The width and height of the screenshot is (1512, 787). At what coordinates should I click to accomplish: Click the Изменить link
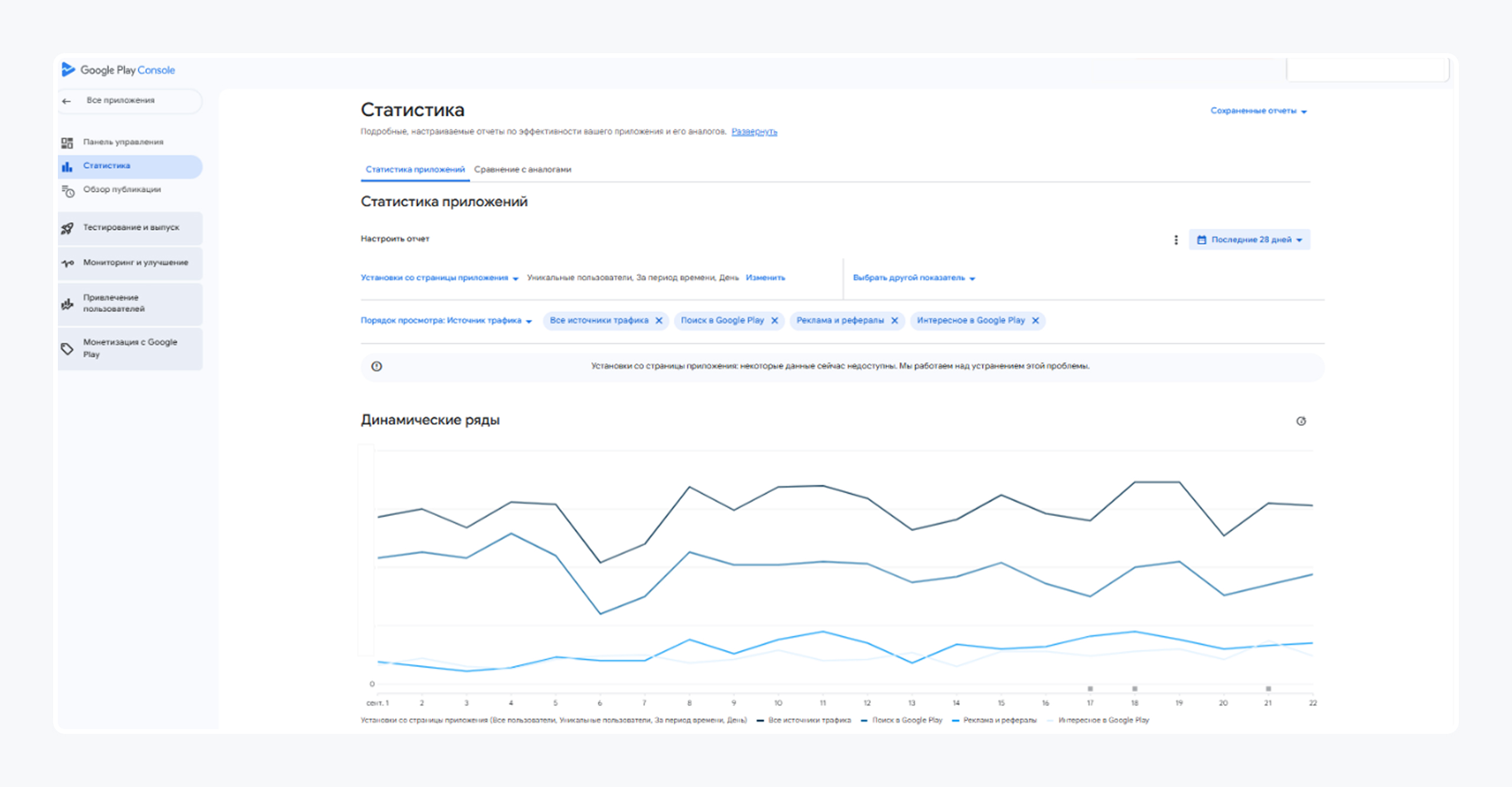pos(765,278)
